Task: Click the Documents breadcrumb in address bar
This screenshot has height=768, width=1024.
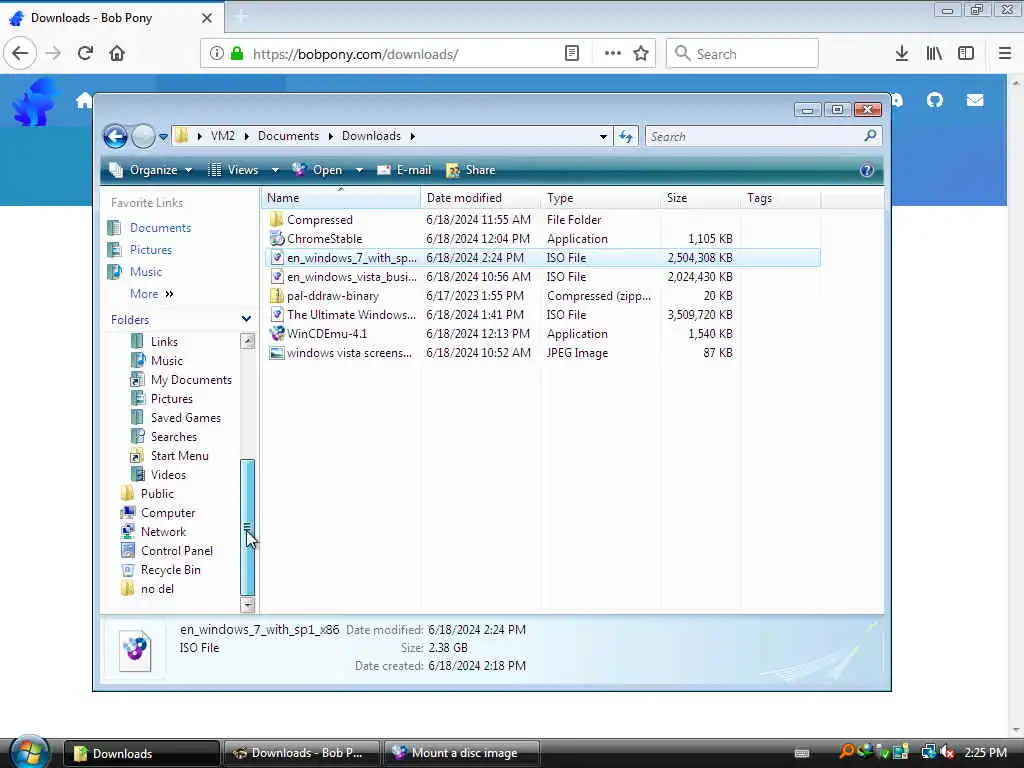Action: 288,136
